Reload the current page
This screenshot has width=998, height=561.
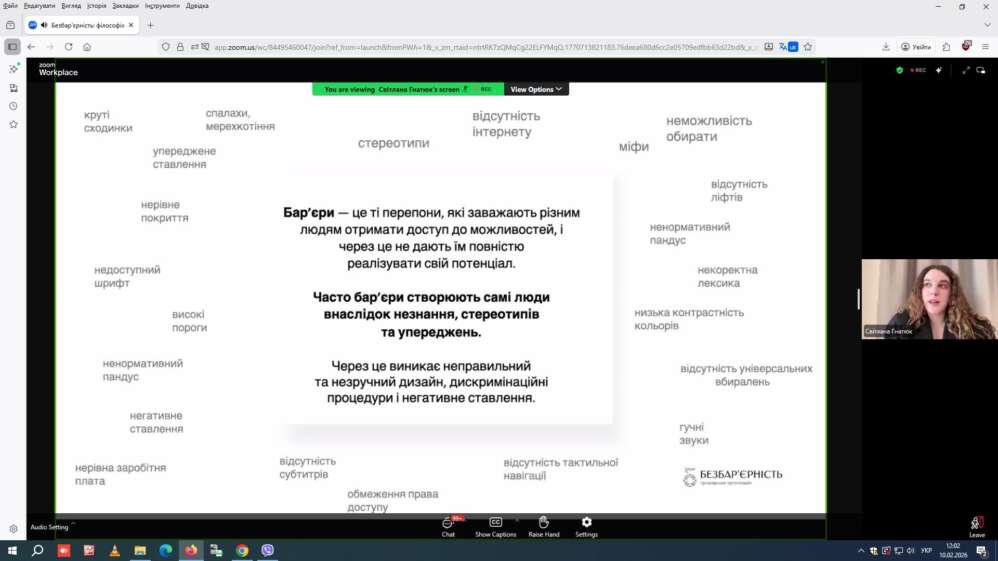point(68,47)
